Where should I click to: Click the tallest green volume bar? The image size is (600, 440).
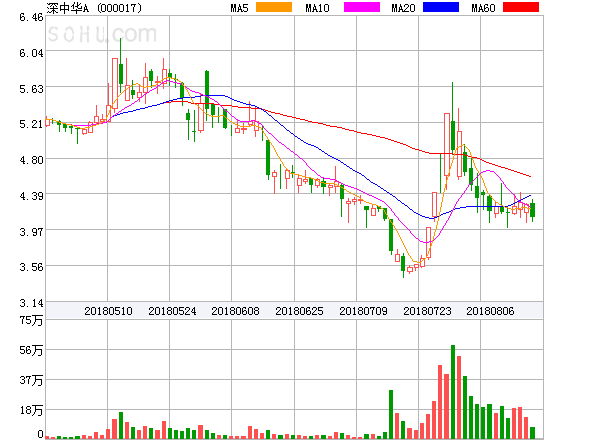click(453, 392)
